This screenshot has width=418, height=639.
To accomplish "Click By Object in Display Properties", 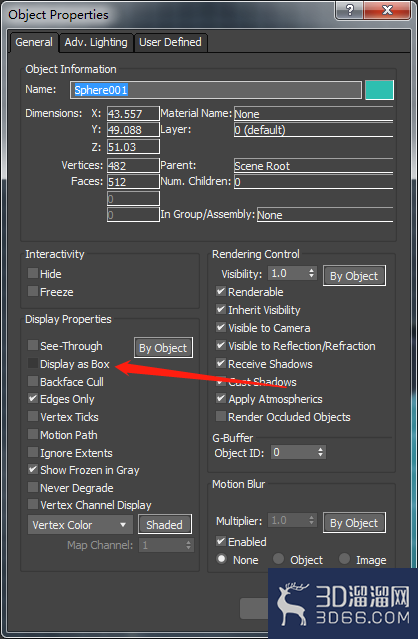I will [163, 348].
